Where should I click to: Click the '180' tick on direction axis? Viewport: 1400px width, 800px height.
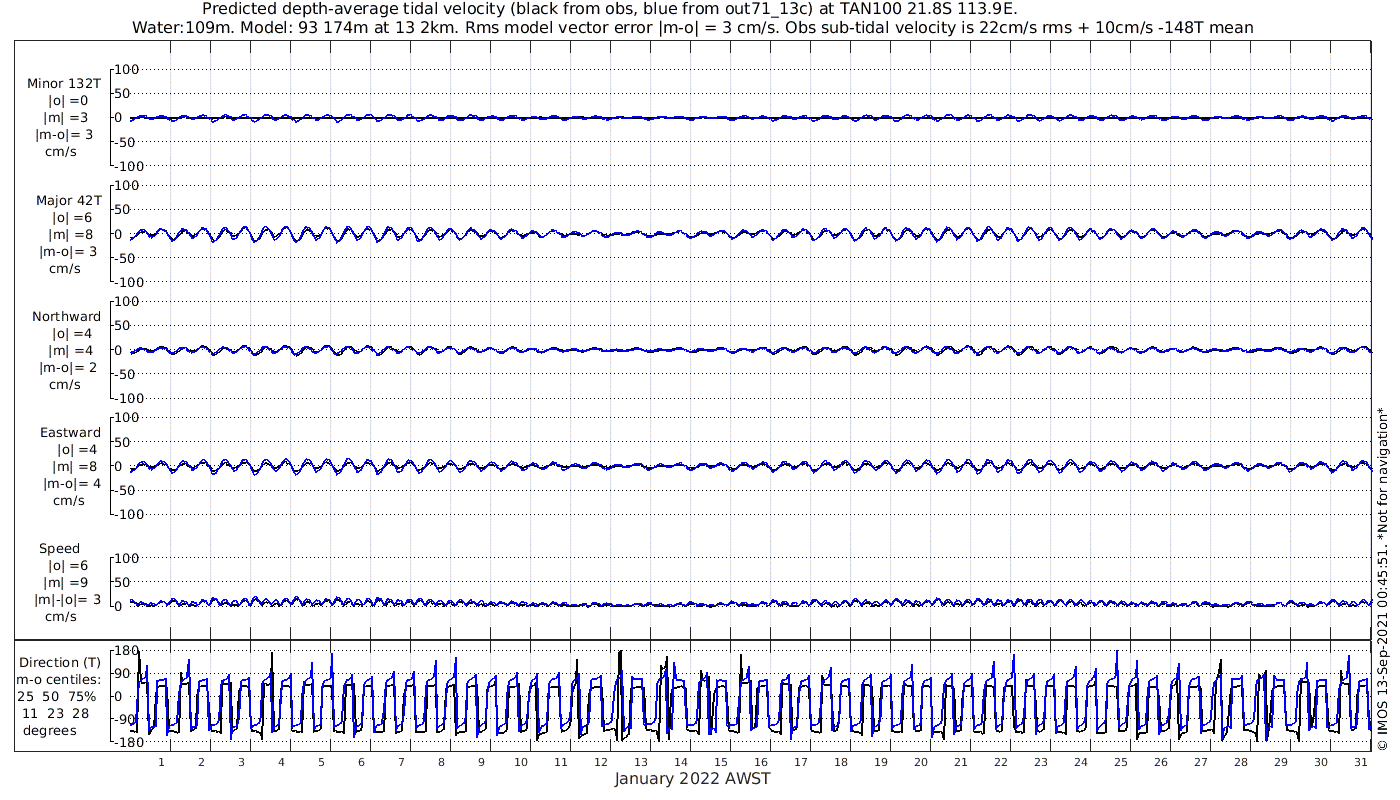pyautogui.click(x=125, y=650)
